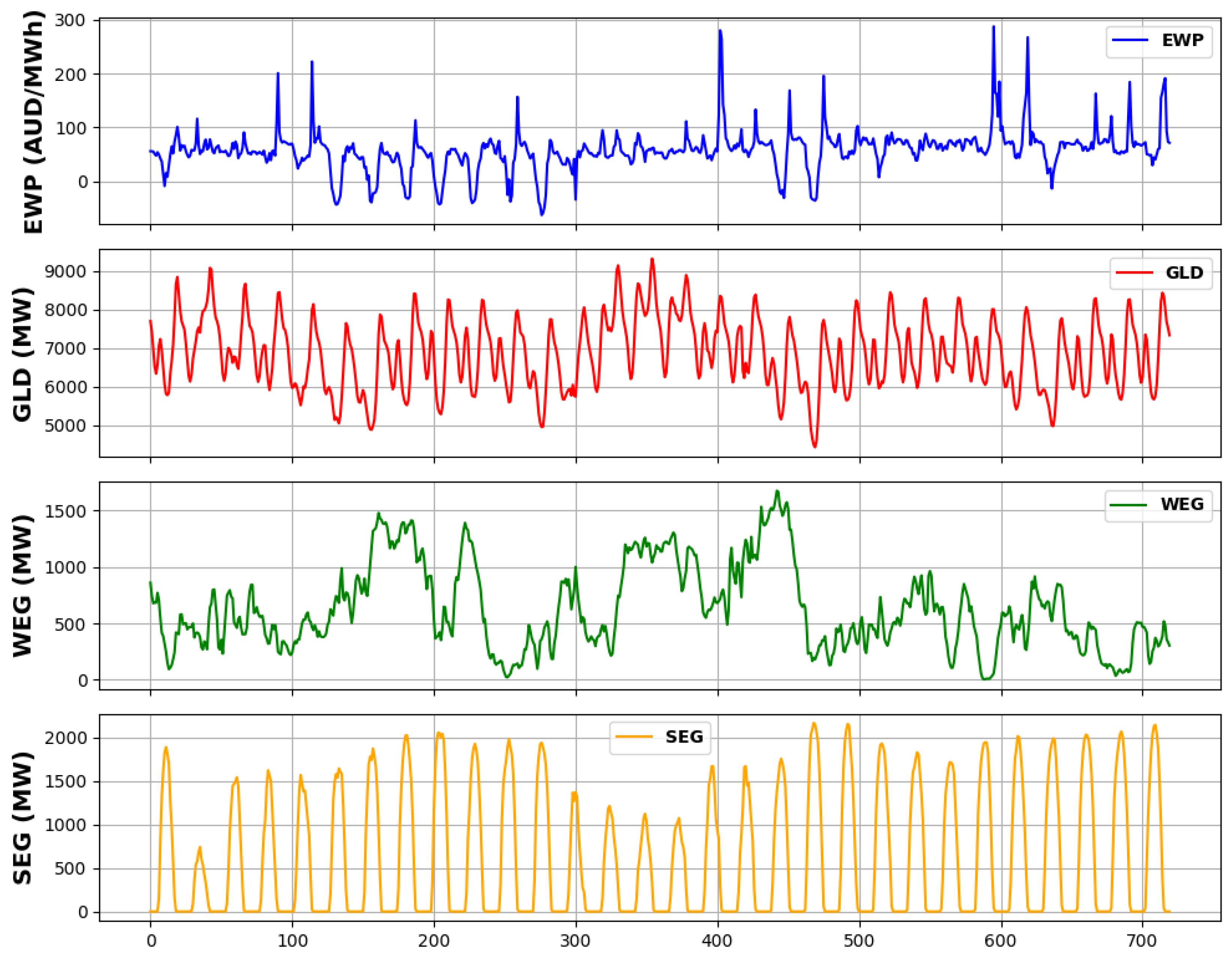Click the 9000 tick on GLD axis

coord(65,272)
